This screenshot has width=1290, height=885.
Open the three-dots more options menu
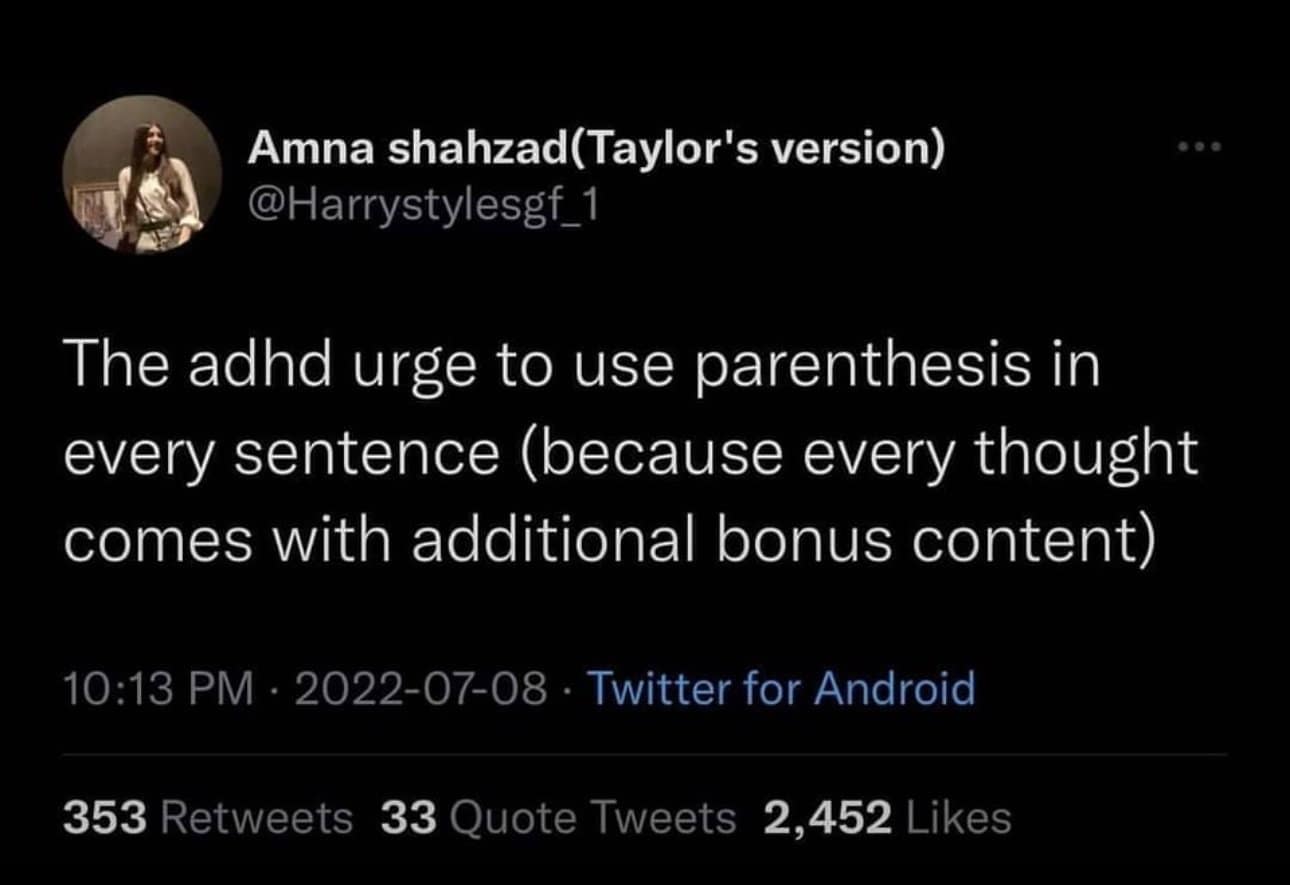coord(1200,150)
